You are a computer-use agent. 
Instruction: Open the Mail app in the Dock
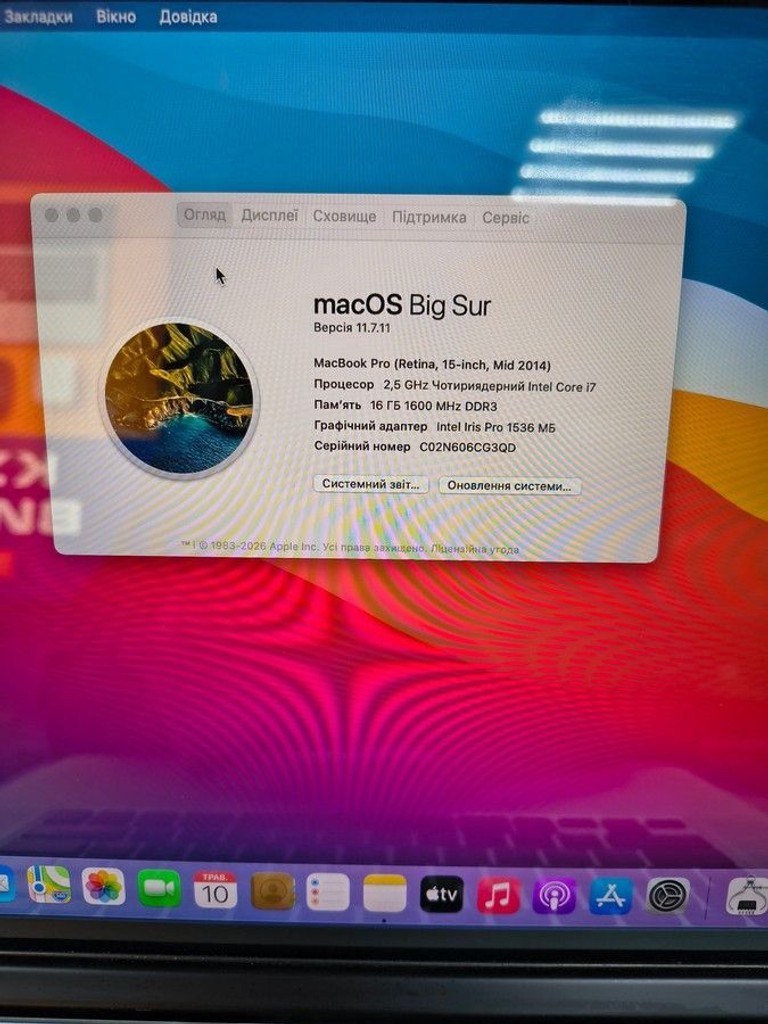pos(6,883)
